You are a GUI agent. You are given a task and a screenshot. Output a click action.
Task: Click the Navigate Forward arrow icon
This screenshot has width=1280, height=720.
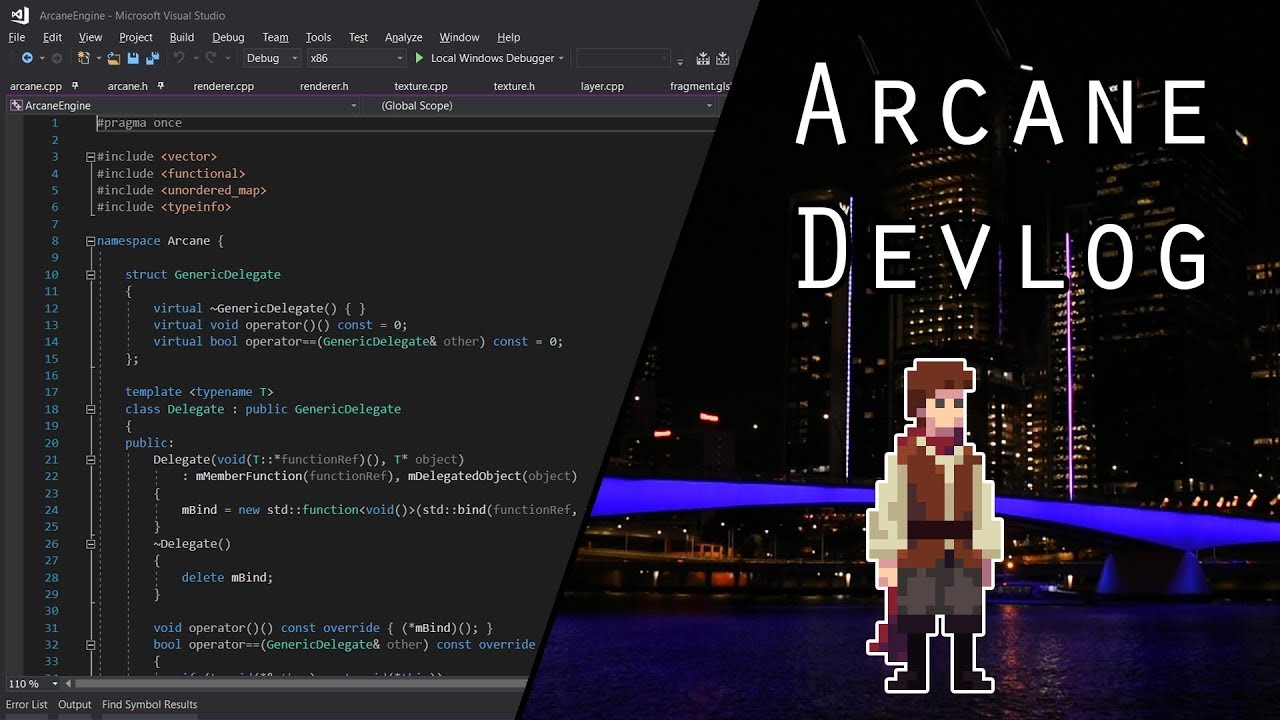[56, 58]
